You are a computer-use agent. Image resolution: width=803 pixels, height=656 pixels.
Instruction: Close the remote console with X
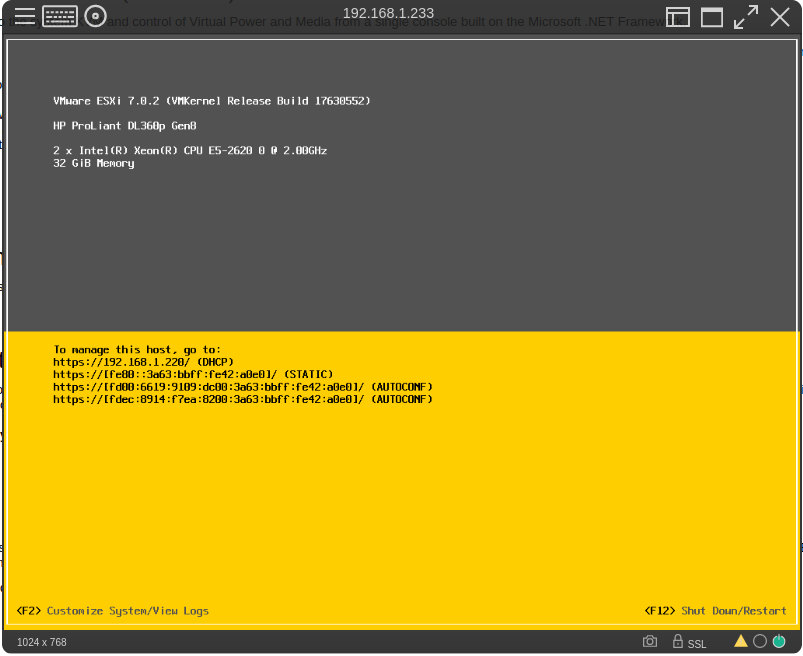coord(780,17)
